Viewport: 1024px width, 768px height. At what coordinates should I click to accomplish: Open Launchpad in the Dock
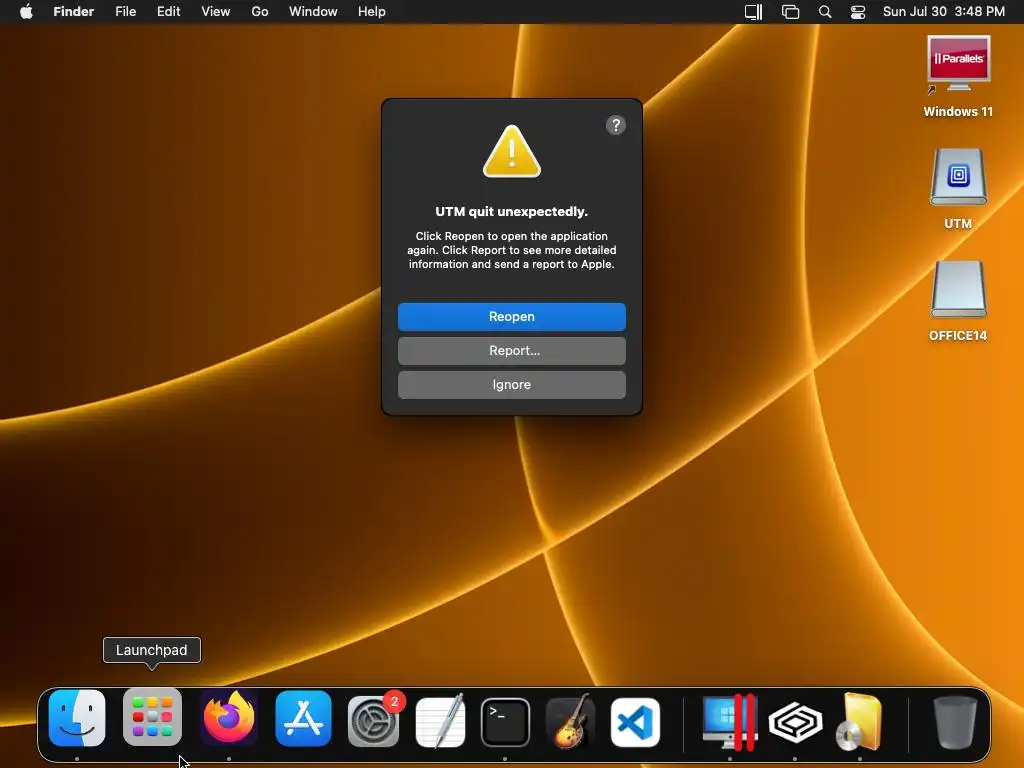pyautogui.click(x=152, y=717)
